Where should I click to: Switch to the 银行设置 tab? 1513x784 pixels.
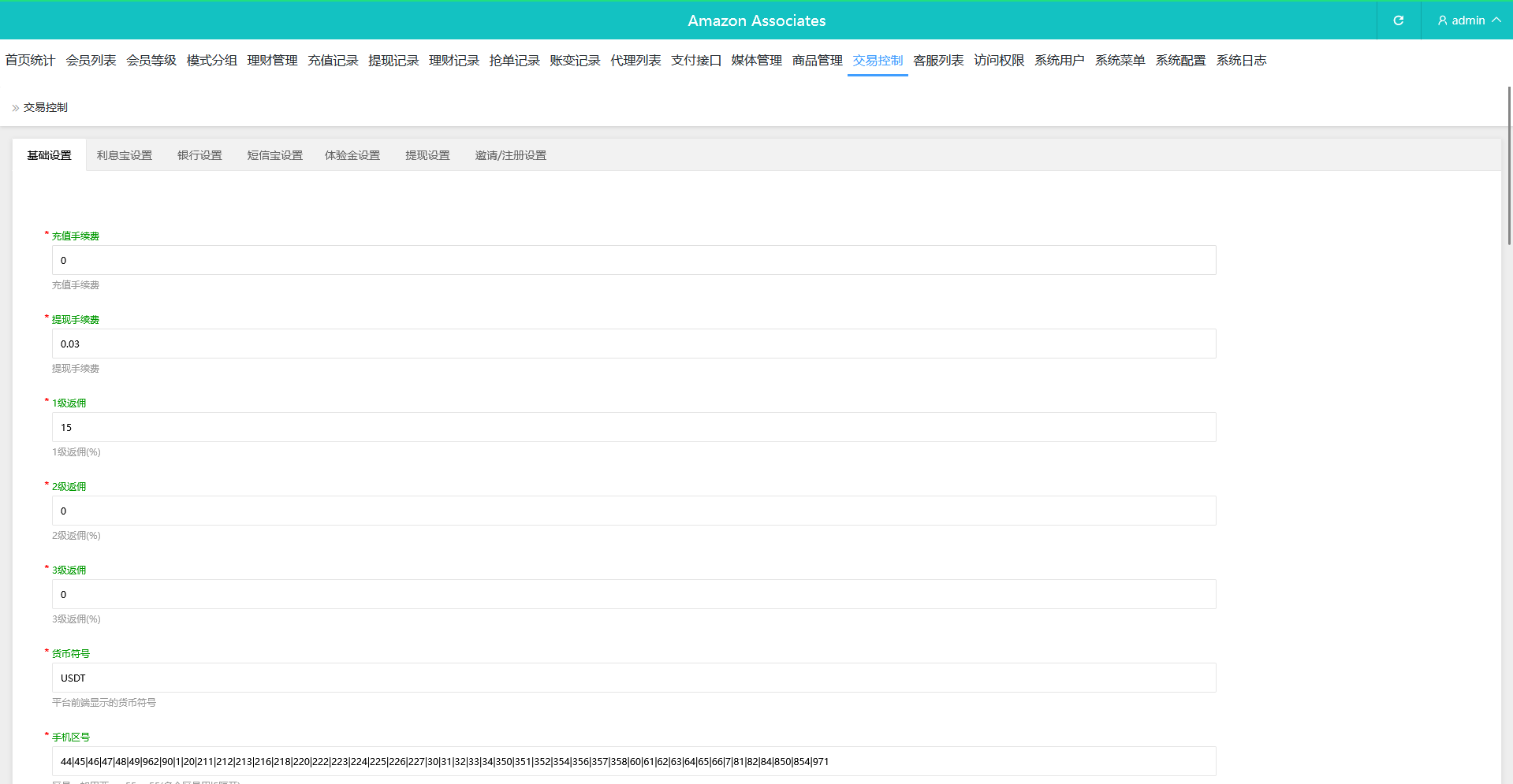tap(199, 155)
